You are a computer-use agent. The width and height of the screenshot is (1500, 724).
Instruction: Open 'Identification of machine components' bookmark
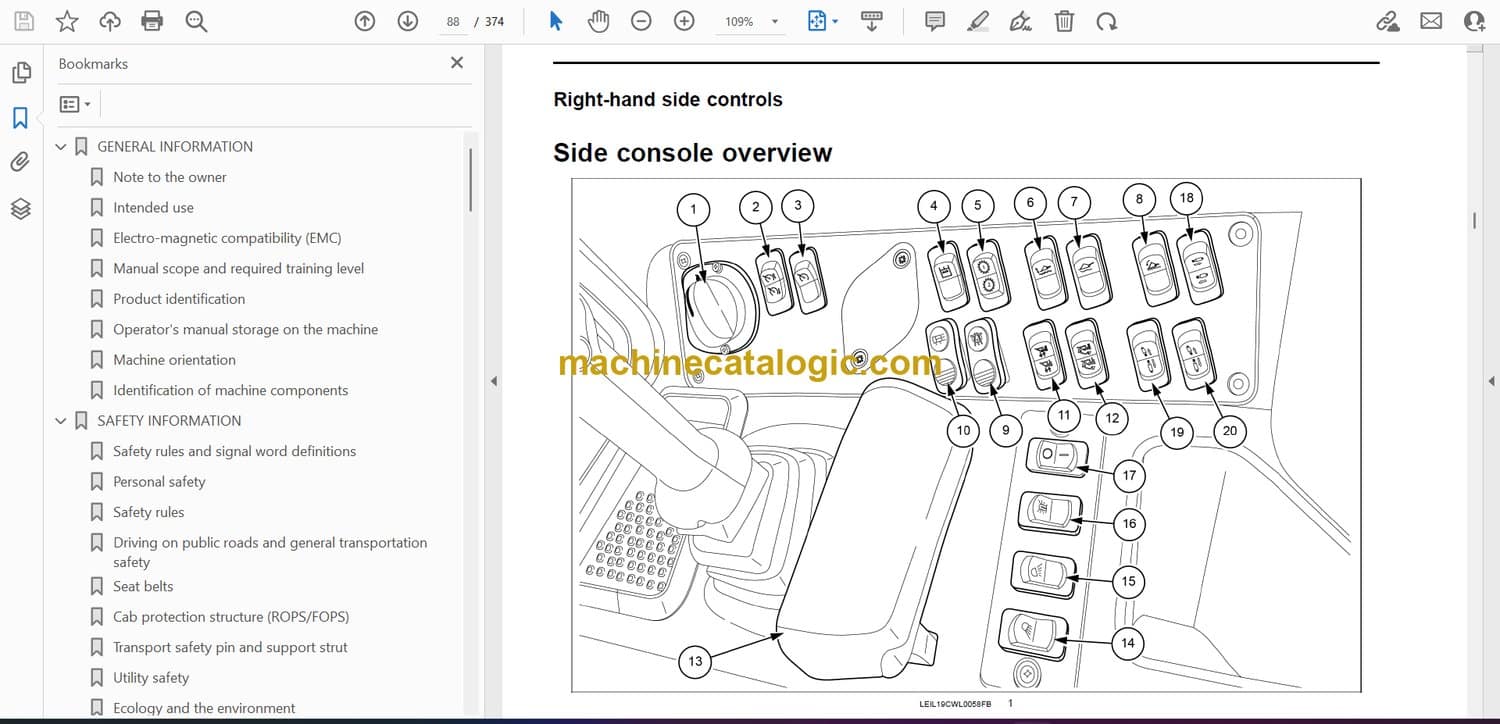point(230,390)
